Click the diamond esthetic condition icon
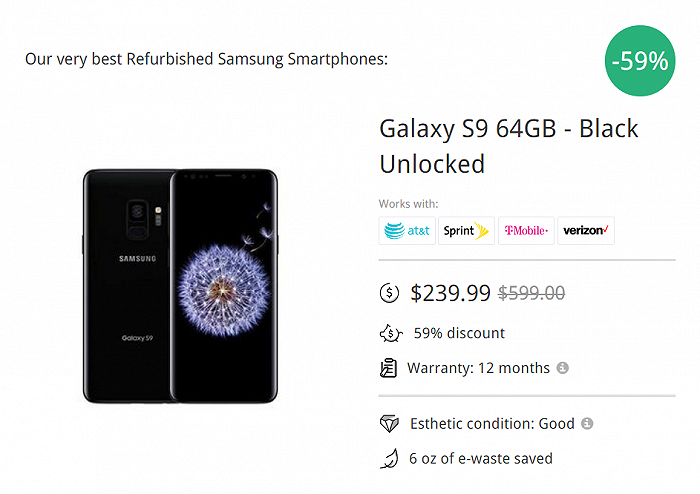700x494 pixels. point(390,423)
